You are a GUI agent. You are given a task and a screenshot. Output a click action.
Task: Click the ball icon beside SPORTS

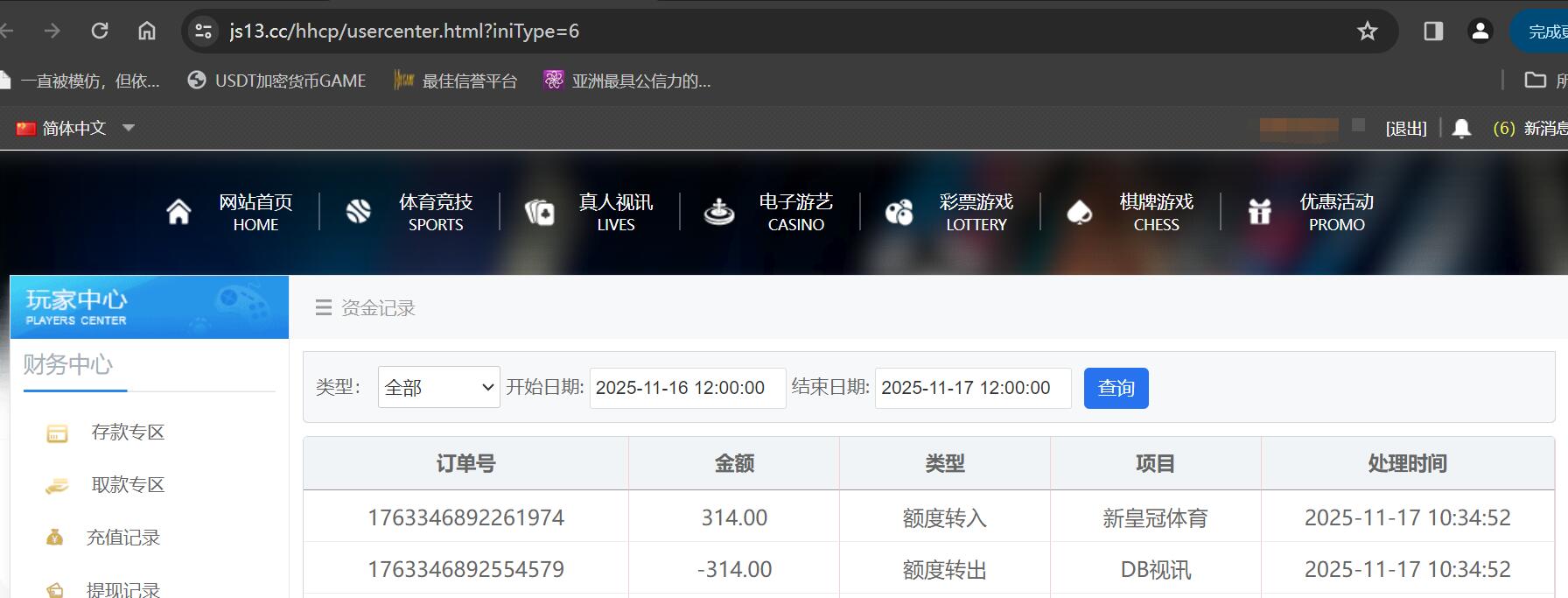[359, 212]
